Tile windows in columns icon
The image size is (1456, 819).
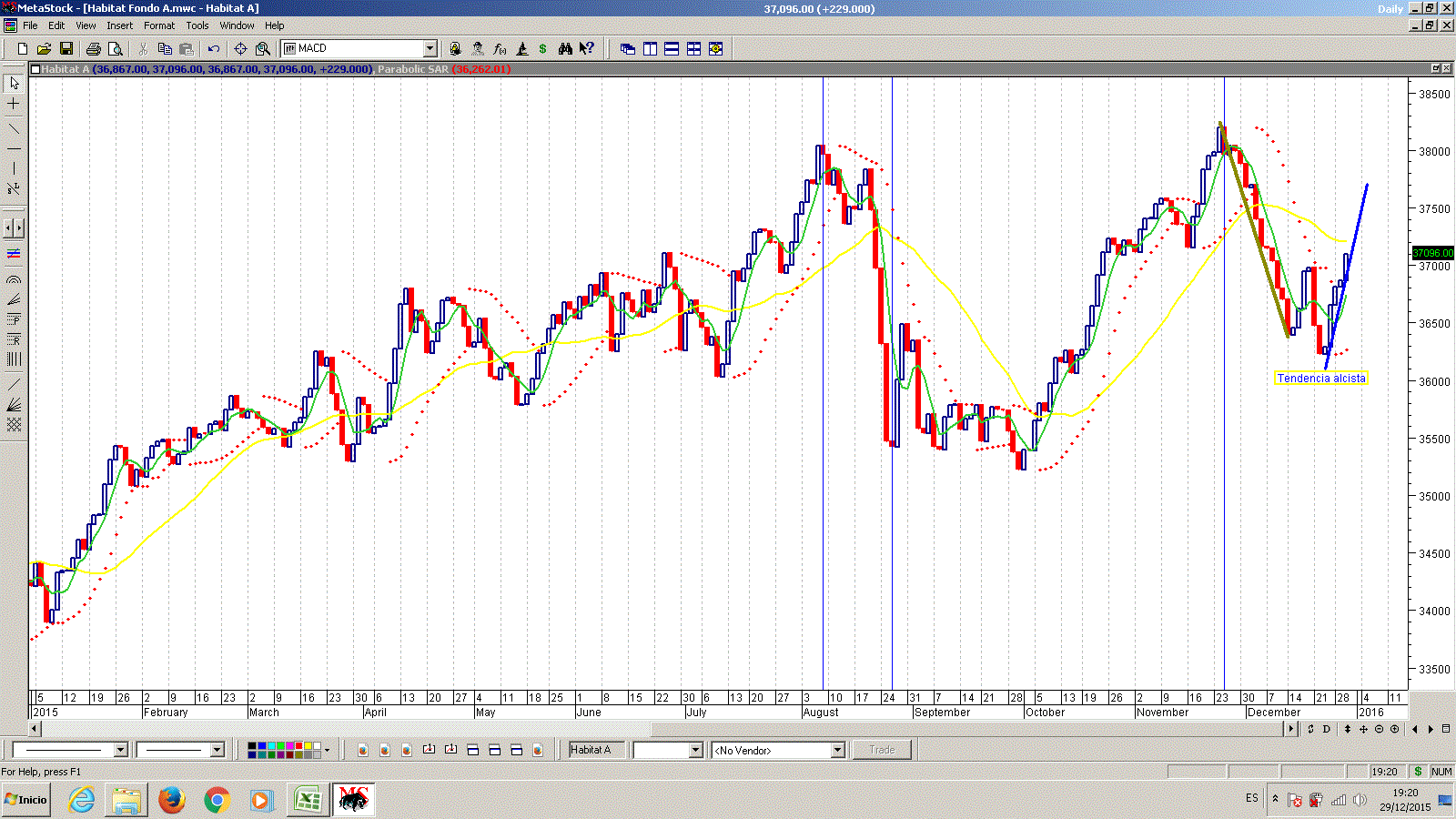pos(650,48)
